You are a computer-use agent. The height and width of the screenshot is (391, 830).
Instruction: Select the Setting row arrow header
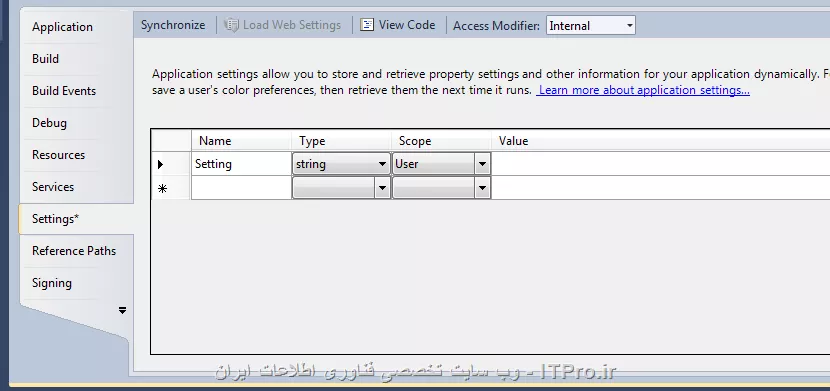[x=171, y=164]
